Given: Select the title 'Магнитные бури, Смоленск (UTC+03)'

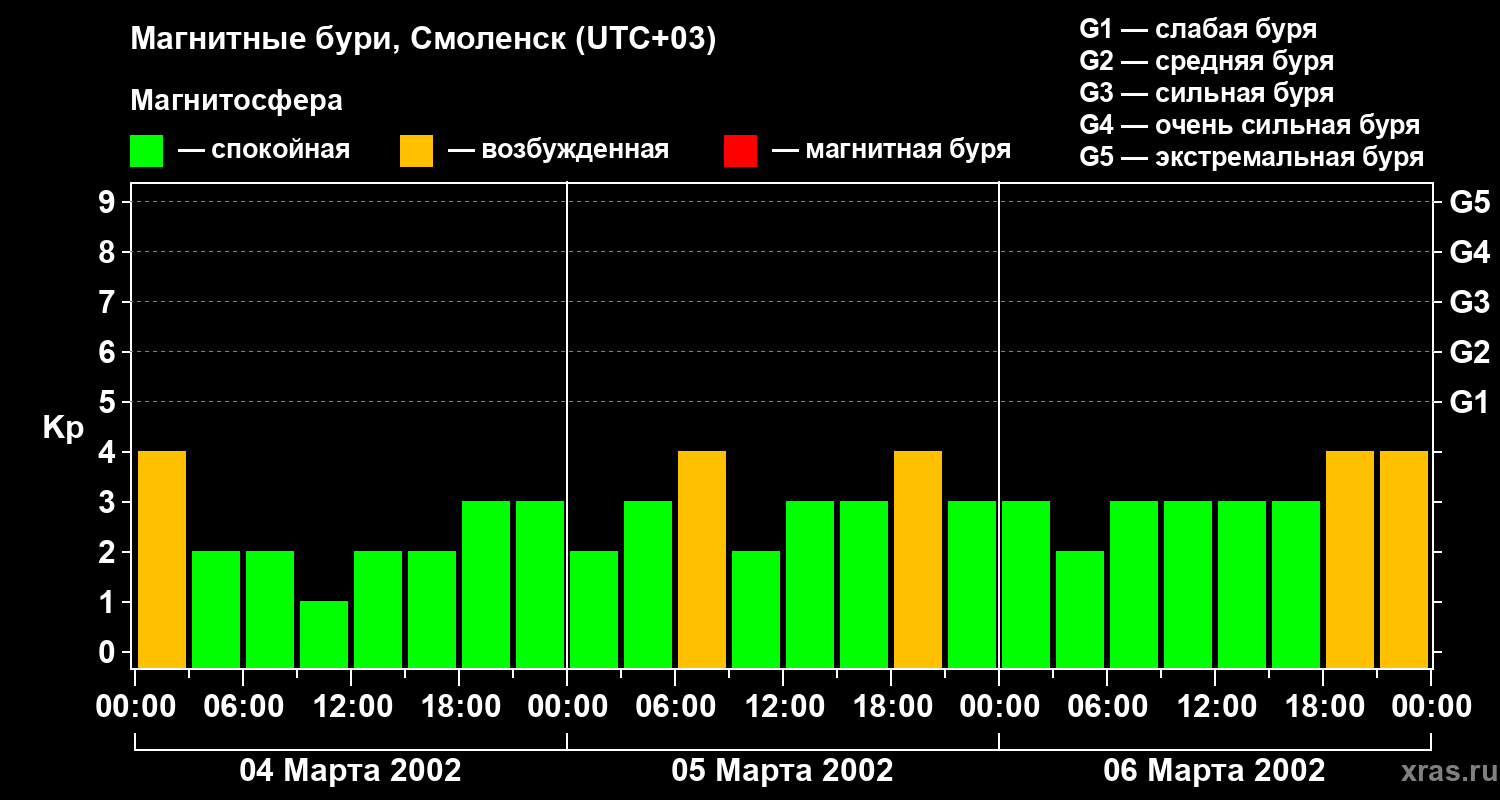Looking at the screenshot, I should (423, 40).
